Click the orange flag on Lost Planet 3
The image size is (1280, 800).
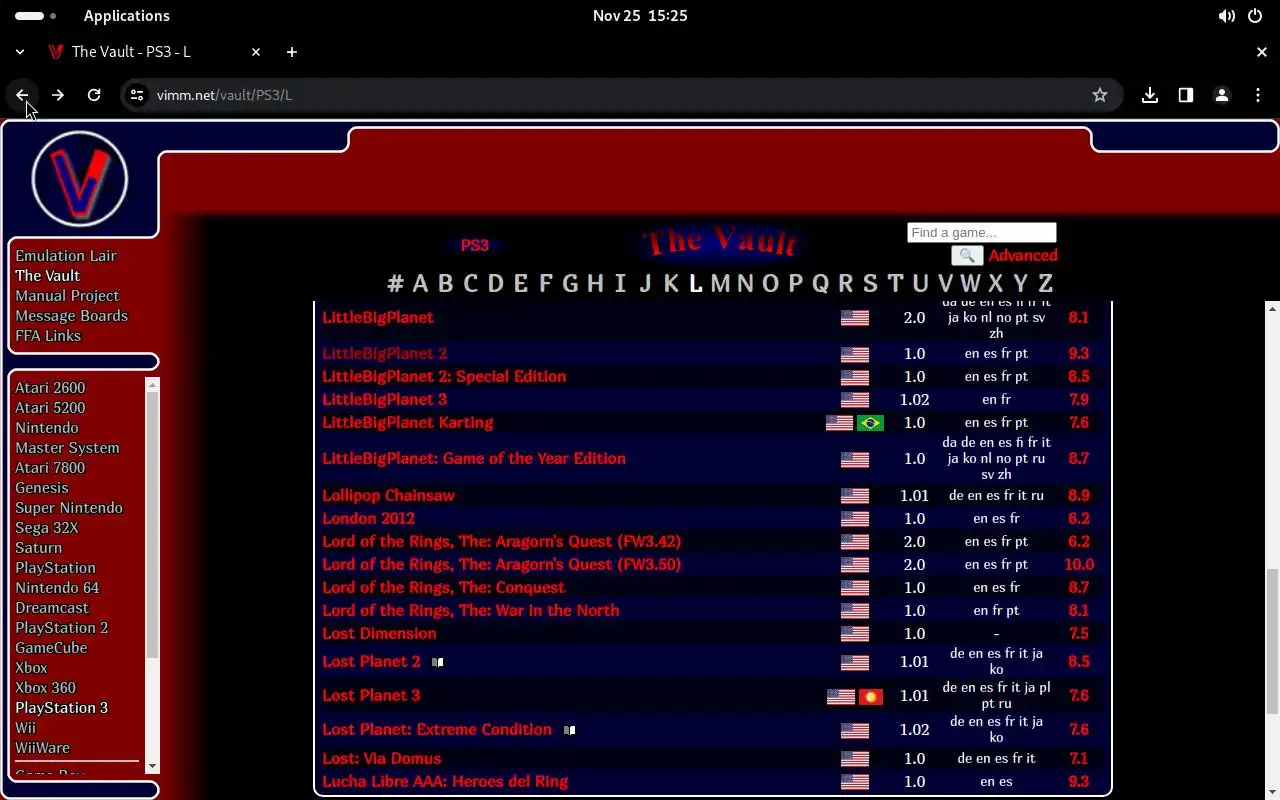click(x=871, y=697)
